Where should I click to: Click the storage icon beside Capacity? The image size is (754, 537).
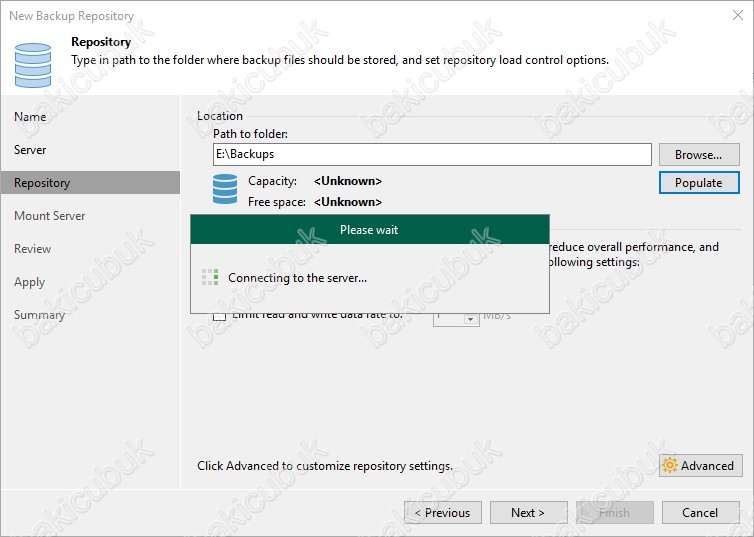pyautogui.click(x=225, y=190)
